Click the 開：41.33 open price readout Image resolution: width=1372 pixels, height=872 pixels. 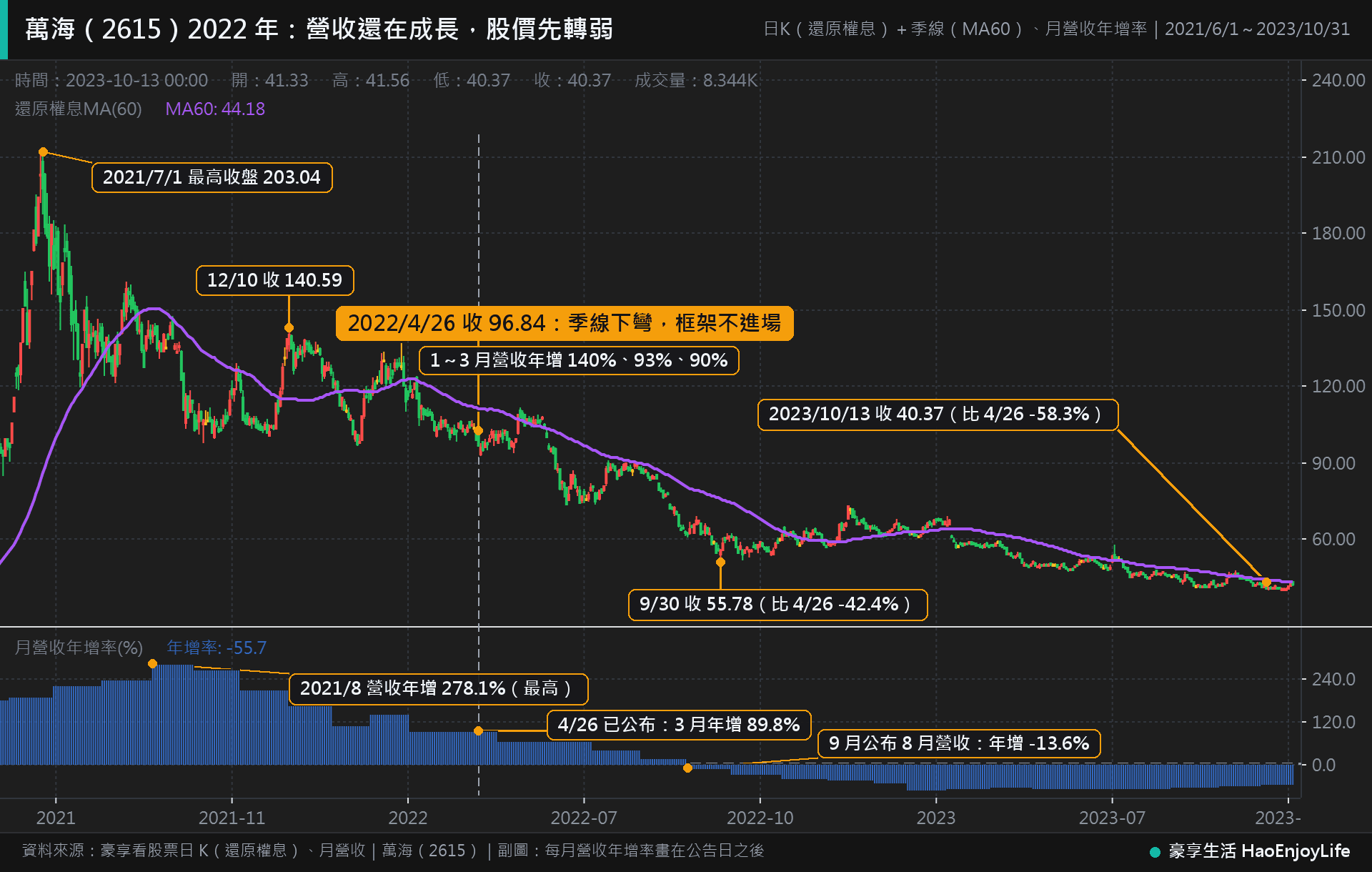[269, 81]
